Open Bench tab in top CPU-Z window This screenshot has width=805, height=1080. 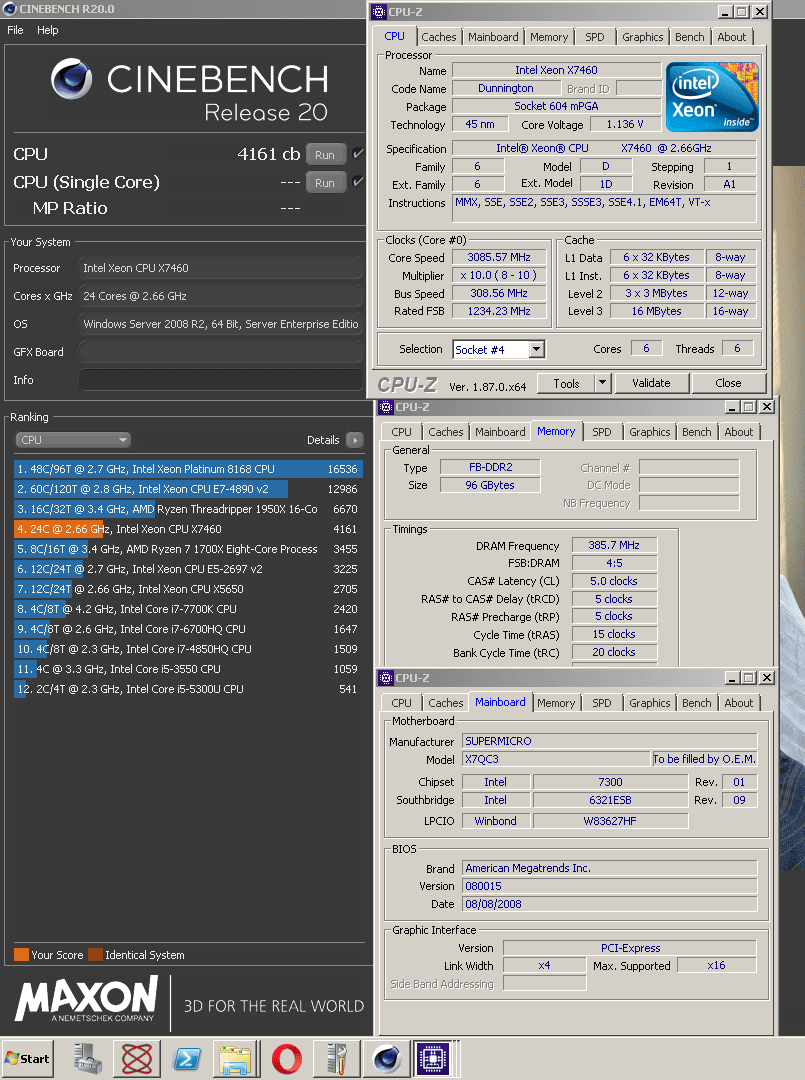click(x=689, y=37)
